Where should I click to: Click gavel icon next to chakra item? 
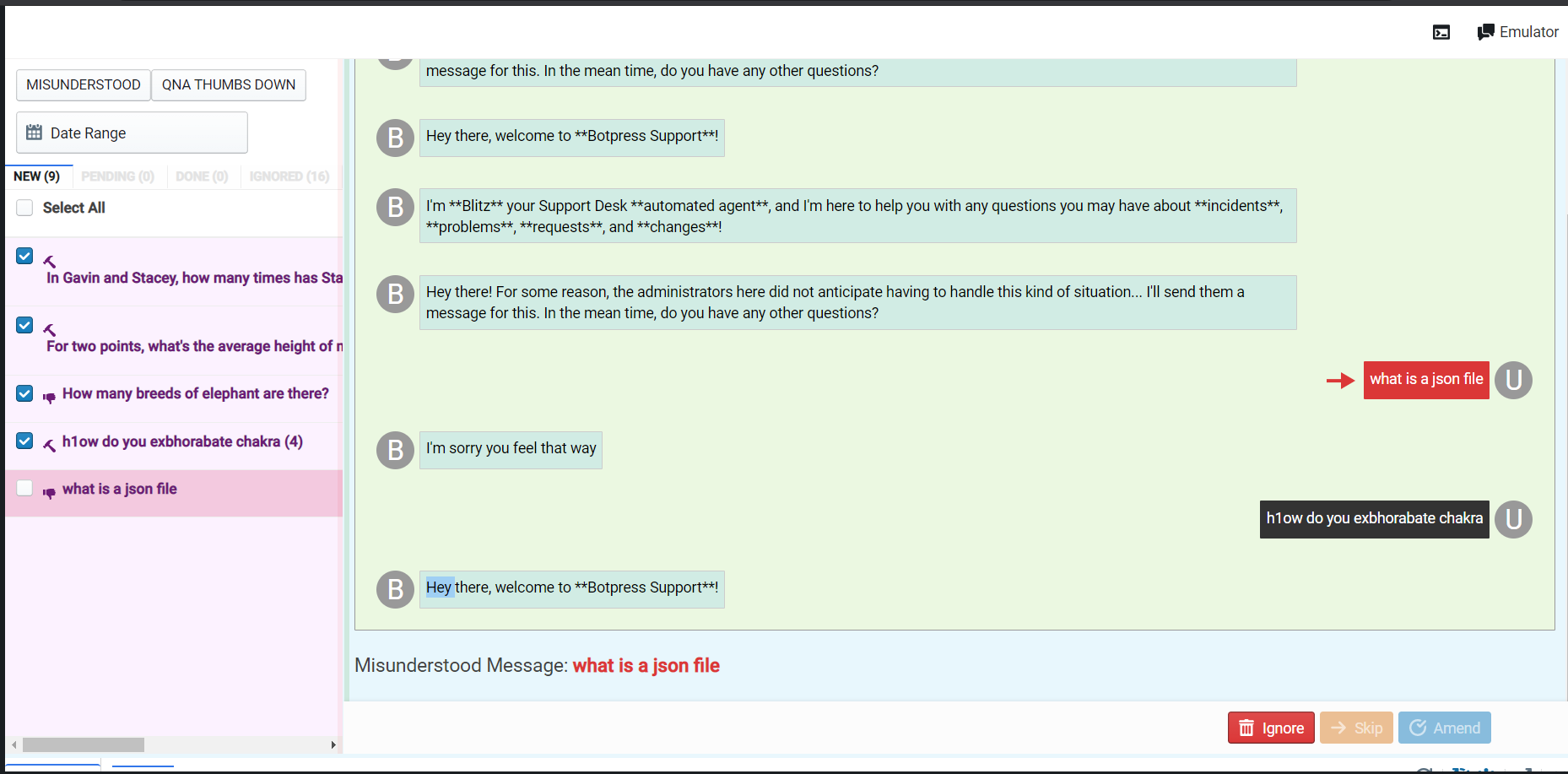tap(50, 444)
